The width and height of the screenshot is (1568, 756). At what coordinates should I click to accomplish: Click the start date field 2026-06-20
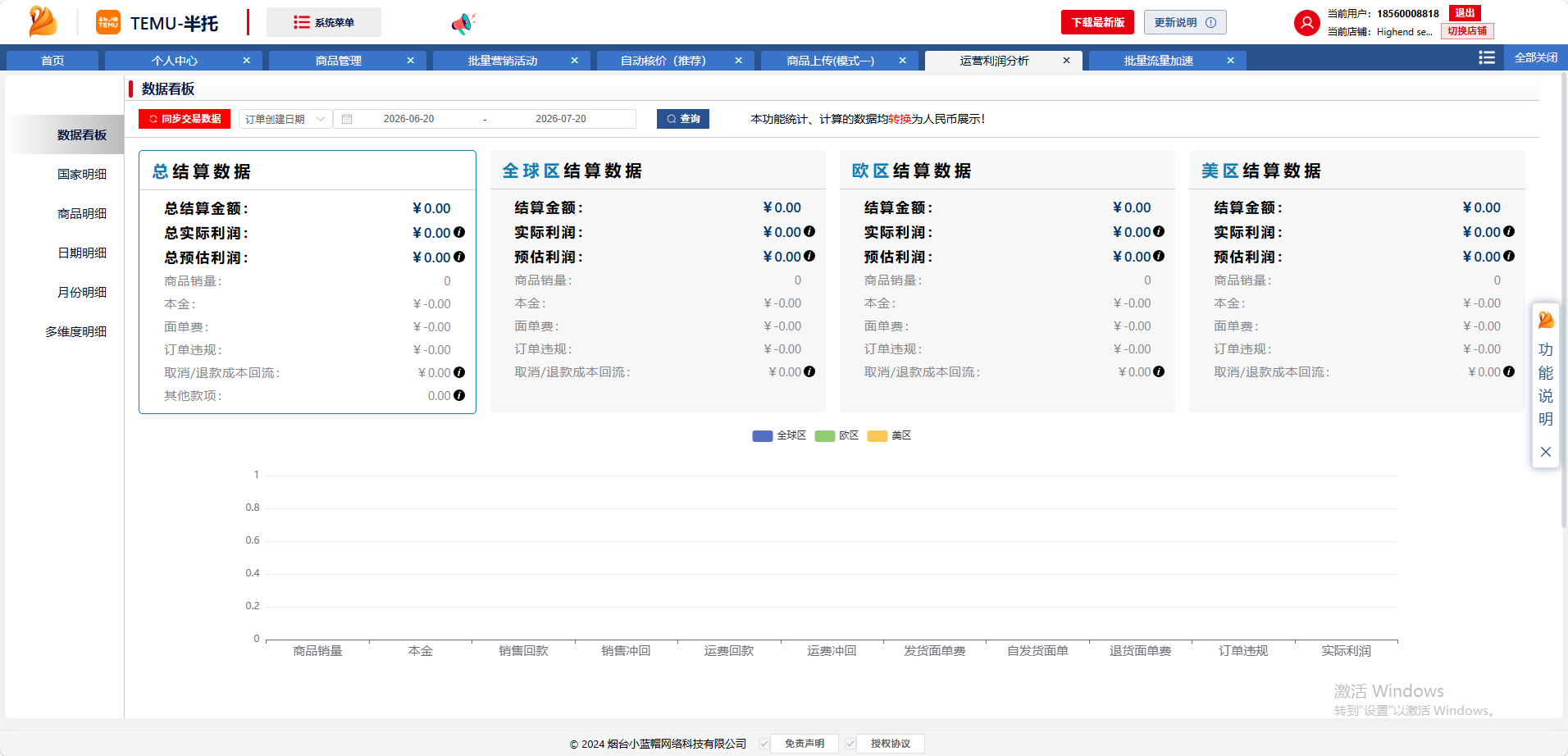pyautogui.click(x=409, y=119)
